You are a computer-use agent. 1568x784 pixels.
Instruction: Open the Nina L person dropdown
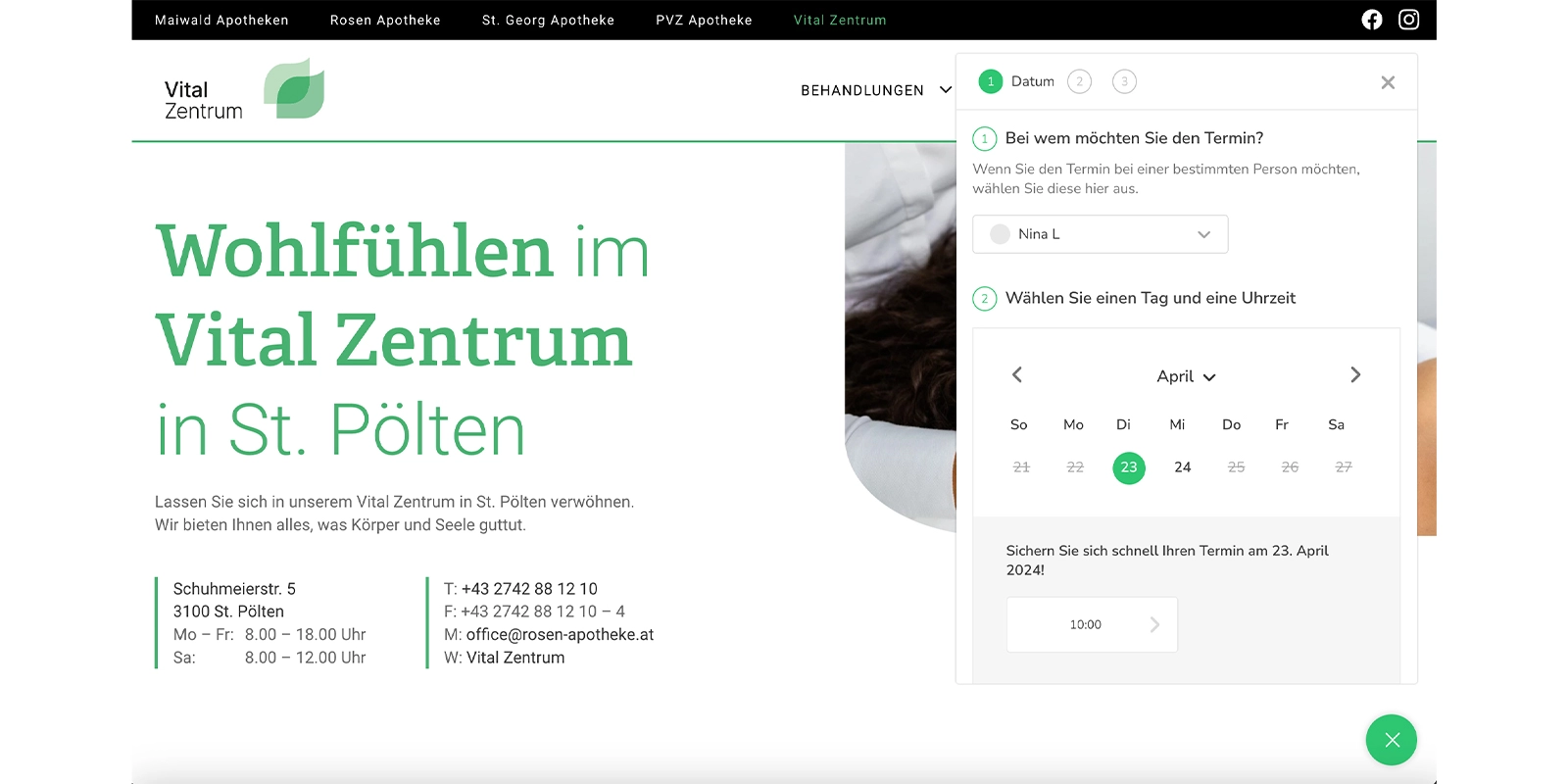click(x=1100, y=234)
